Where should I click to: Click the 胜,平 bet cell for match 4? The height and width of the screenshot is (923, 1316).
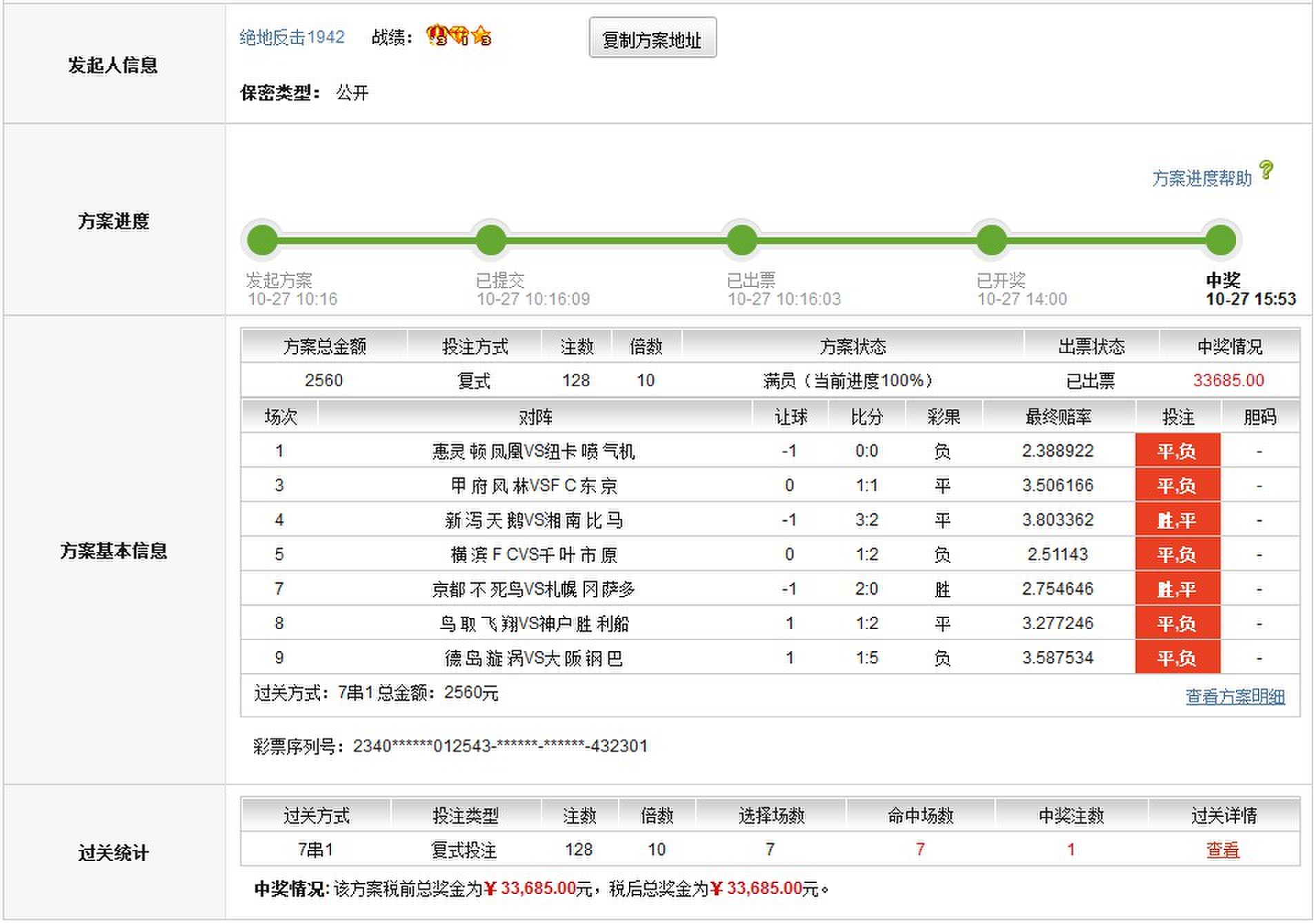point(1177,520)
